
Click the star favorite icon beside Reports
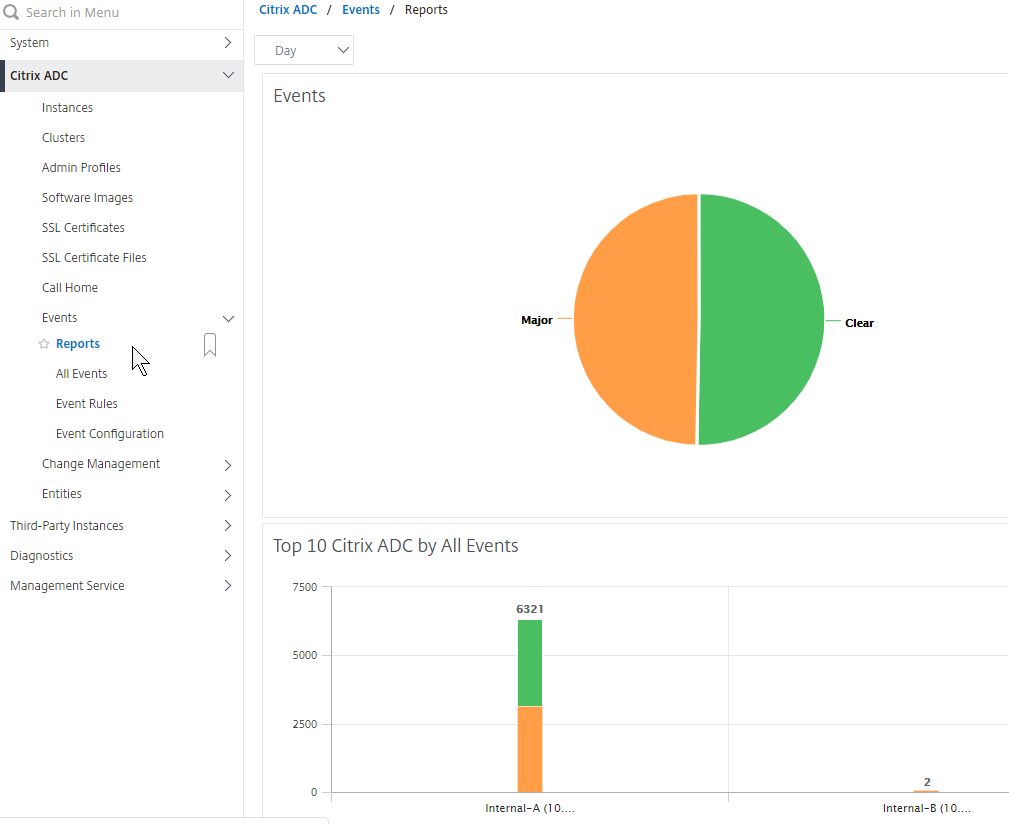pyautogui.click(x=44, y=343)
